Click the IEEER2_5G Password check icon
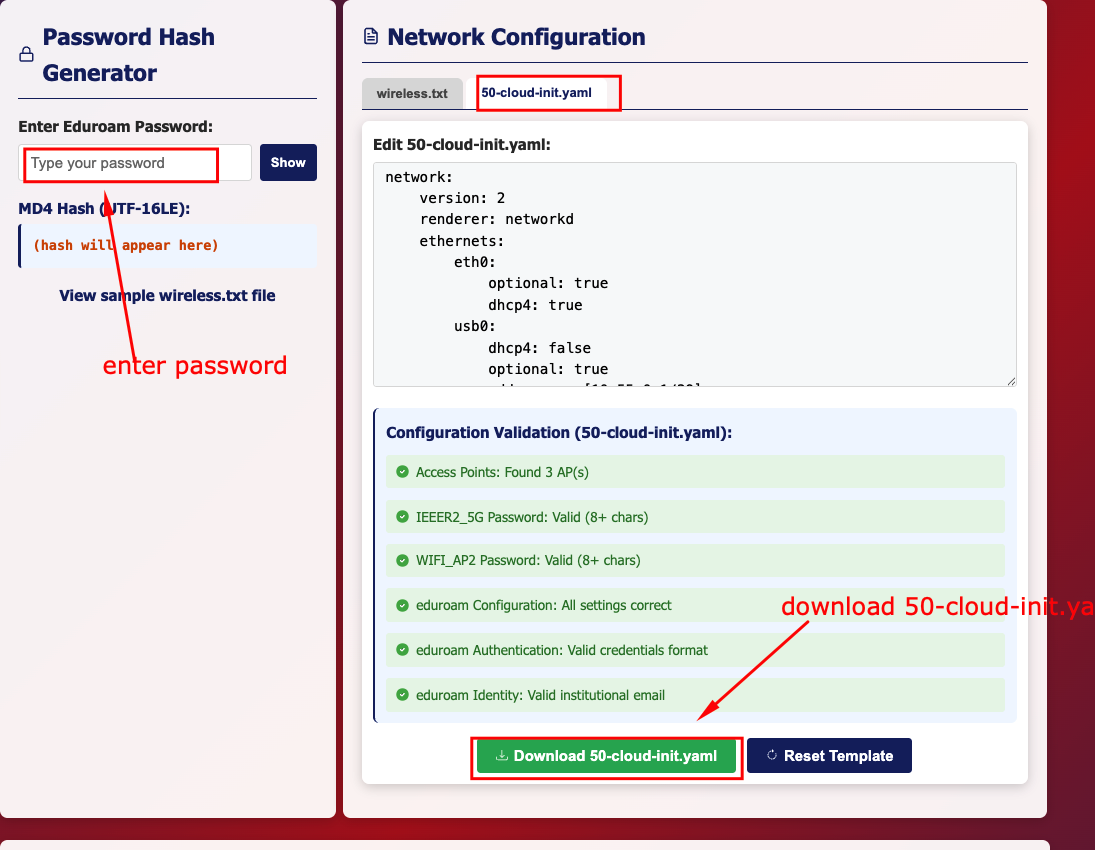The width and height of the screenshot is (1095, 850). pos(402,517)
